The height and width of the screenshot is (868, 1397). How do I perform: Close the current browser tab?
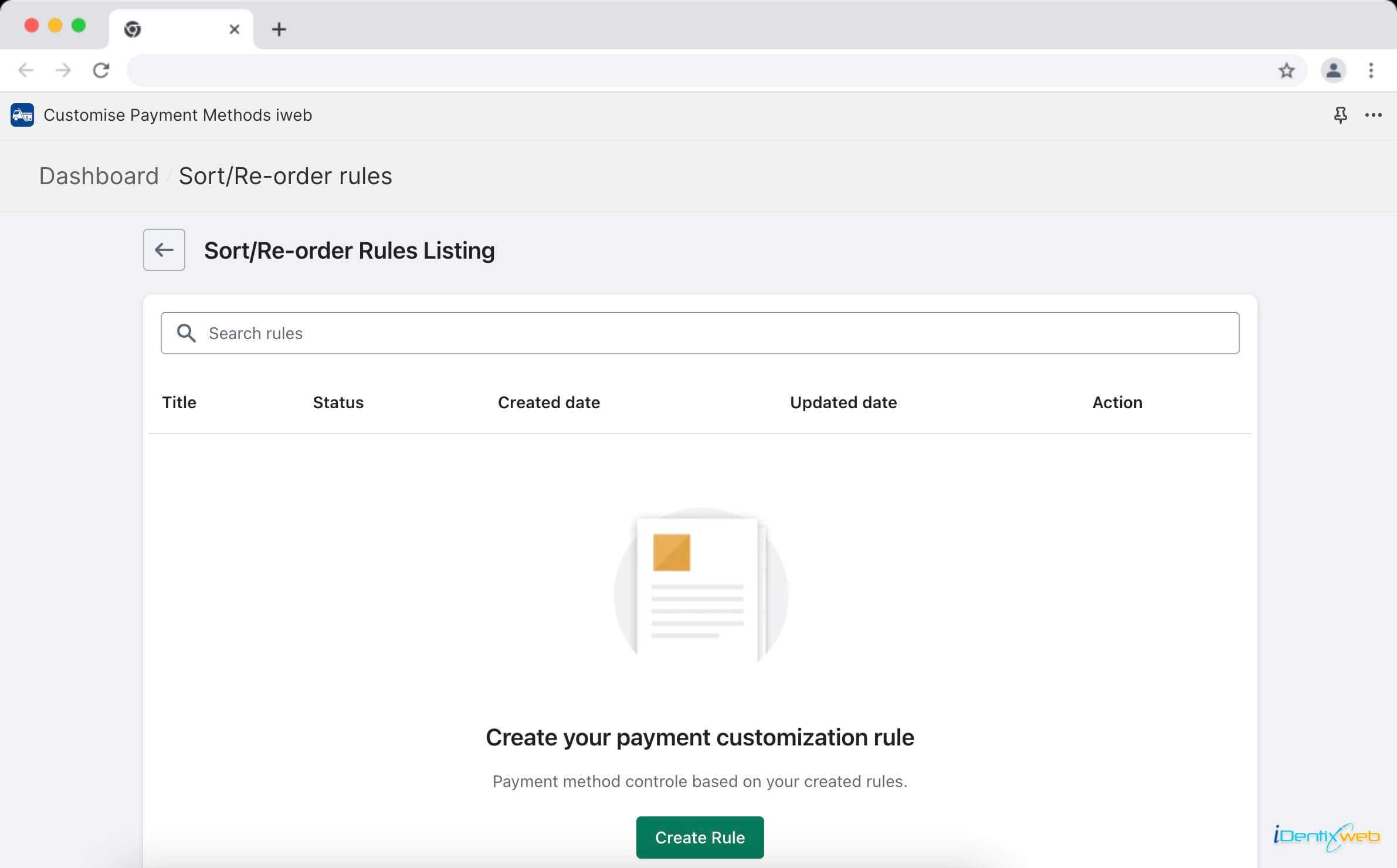(234, 29)
